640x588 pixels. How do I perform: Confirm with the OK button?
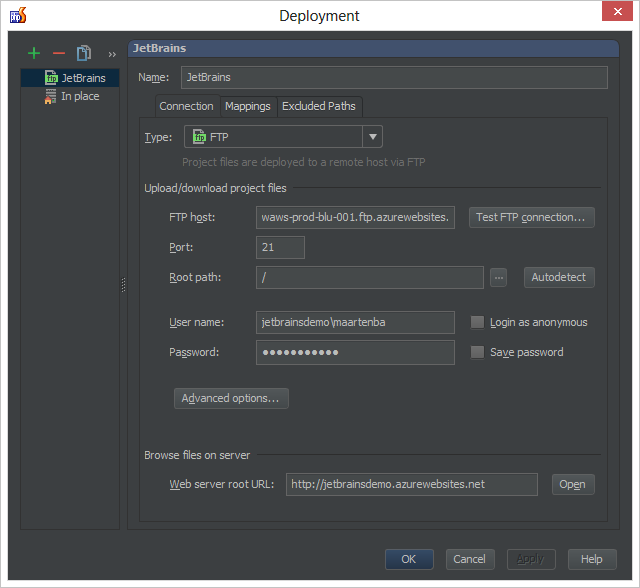(x=409, y=559)
